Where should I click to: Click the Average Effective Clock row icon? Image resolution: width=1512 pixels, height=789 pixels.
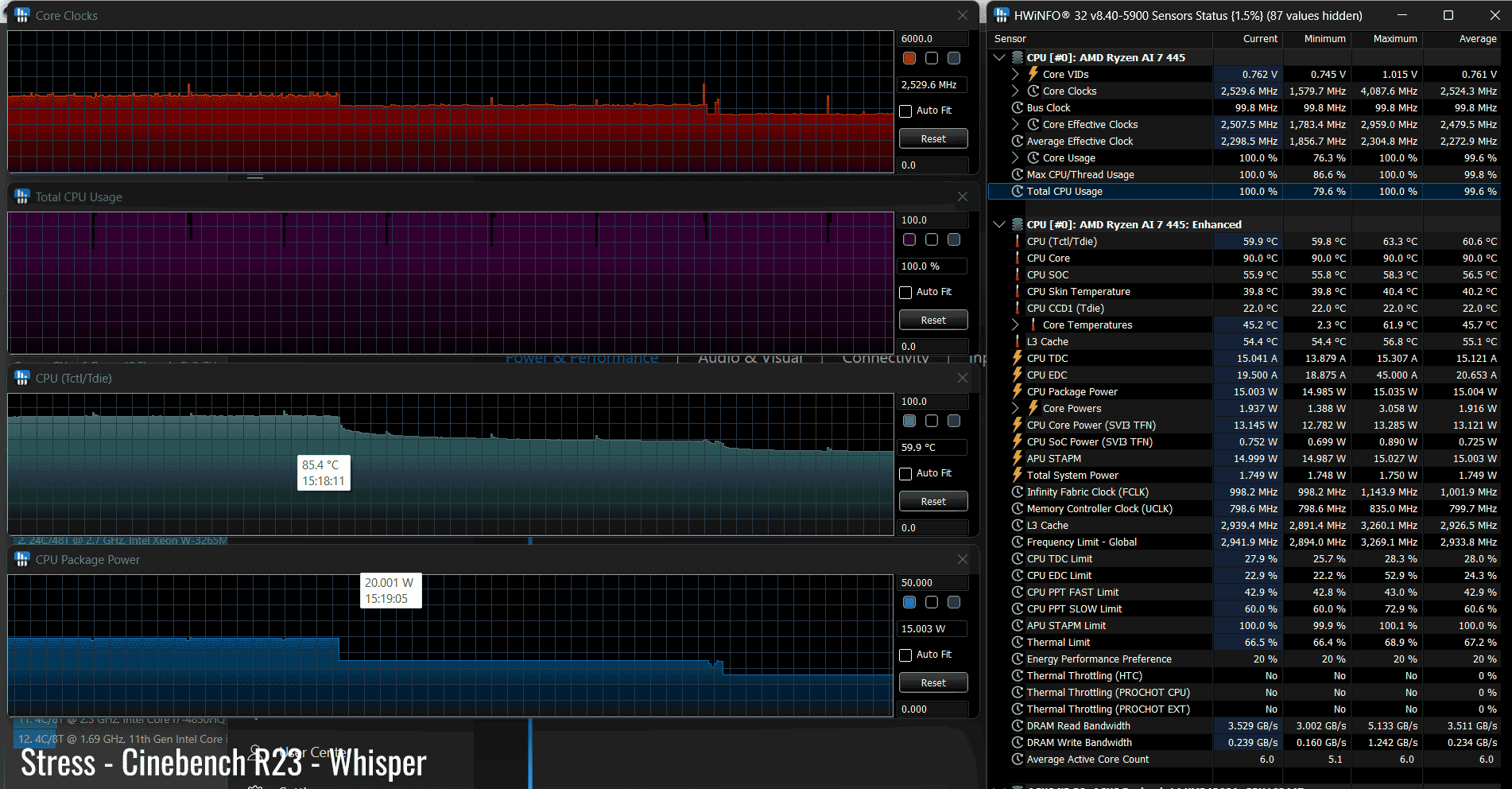(1017, 141)
